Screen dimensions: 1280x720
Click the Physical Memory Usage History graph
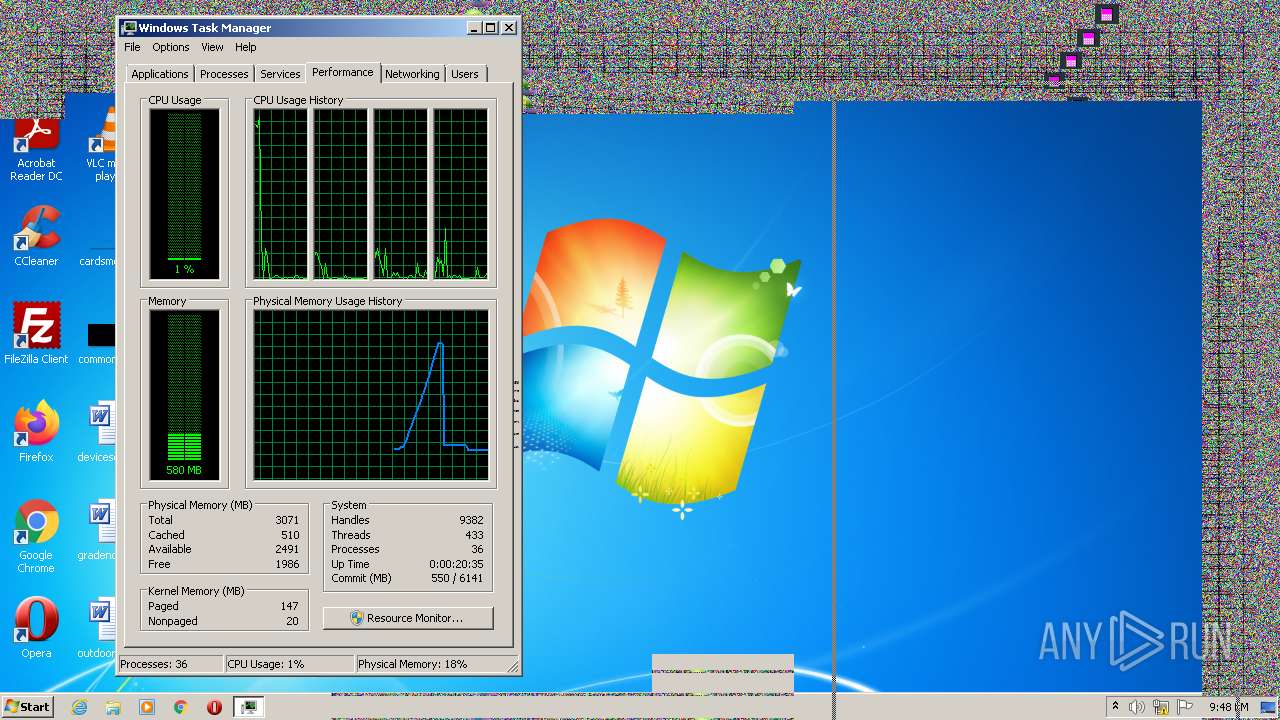(x=371, y=395)
